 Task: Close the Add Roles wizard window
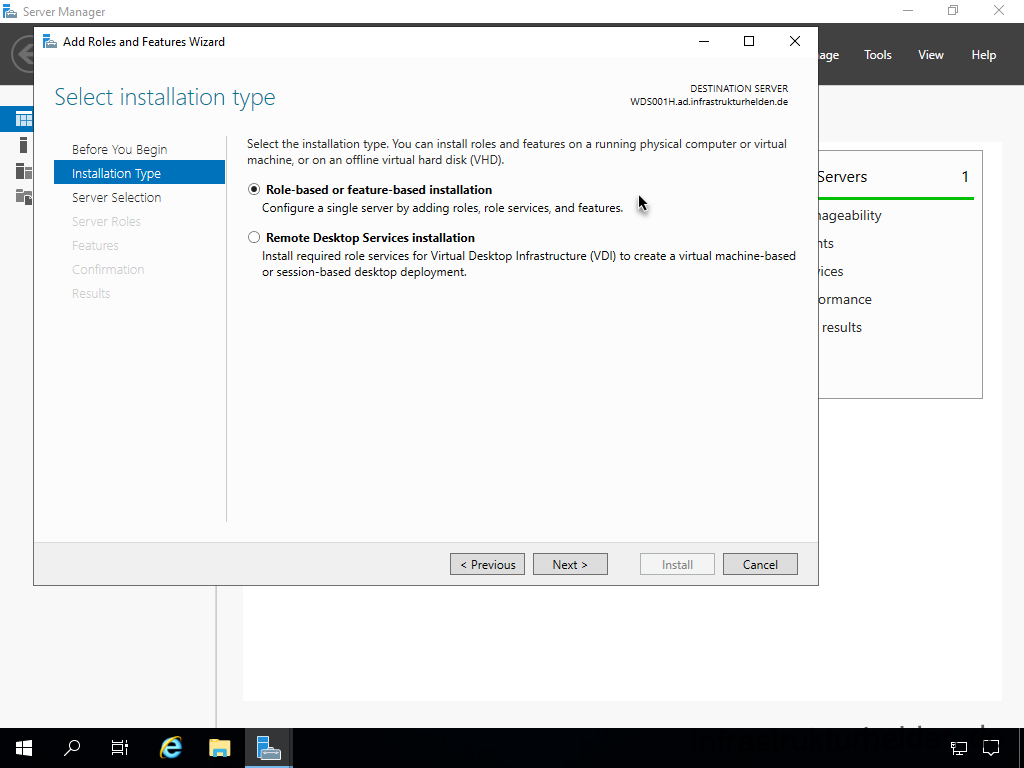coord(795,41)
